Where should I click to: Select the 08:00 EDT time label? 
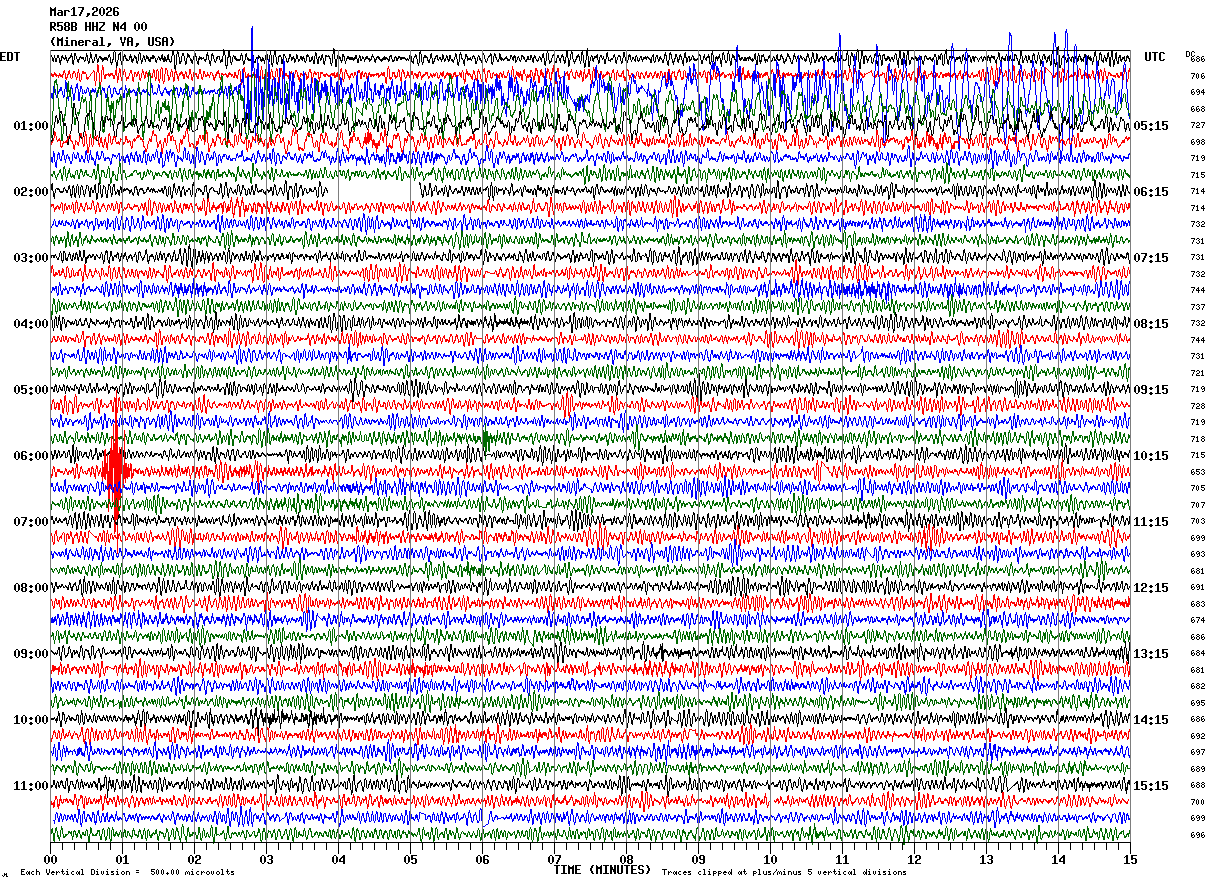31,588
